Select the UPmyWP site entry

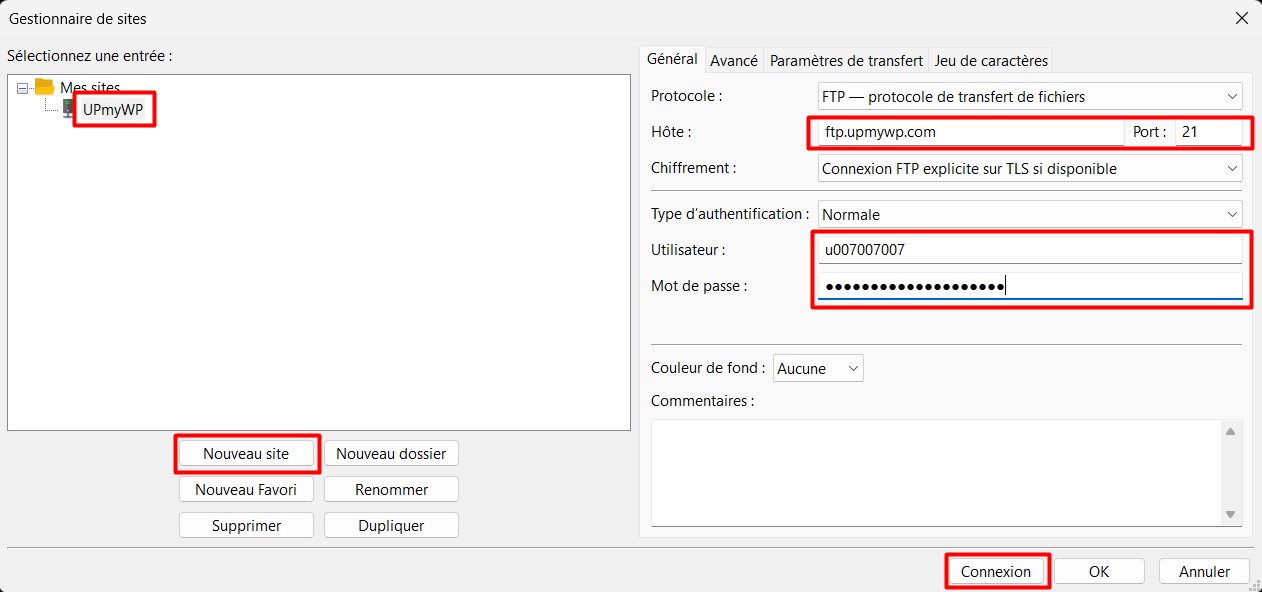113,109
